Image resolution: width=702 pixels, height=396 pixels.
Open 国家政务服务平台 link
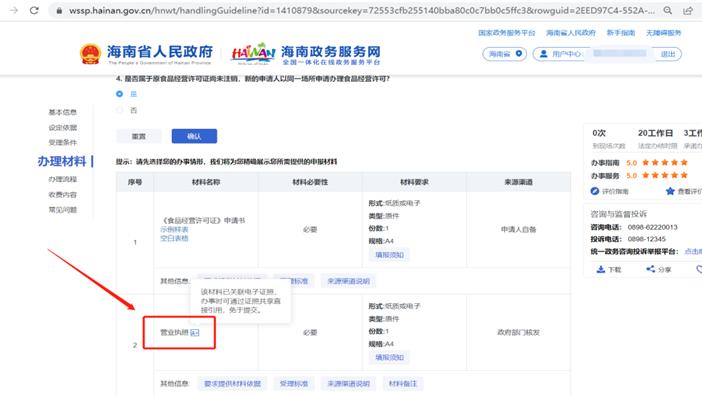tap(506, 33)
